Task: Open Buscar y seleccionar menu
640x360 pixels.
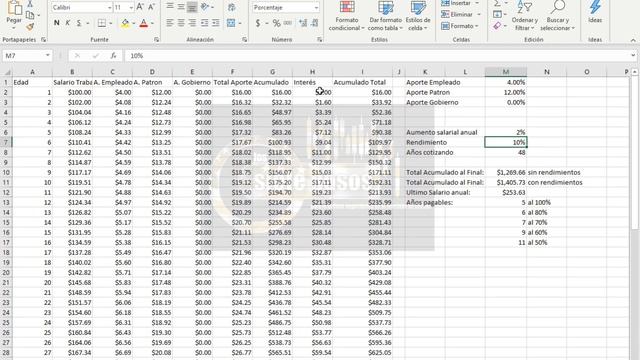Action: [557, 16]
